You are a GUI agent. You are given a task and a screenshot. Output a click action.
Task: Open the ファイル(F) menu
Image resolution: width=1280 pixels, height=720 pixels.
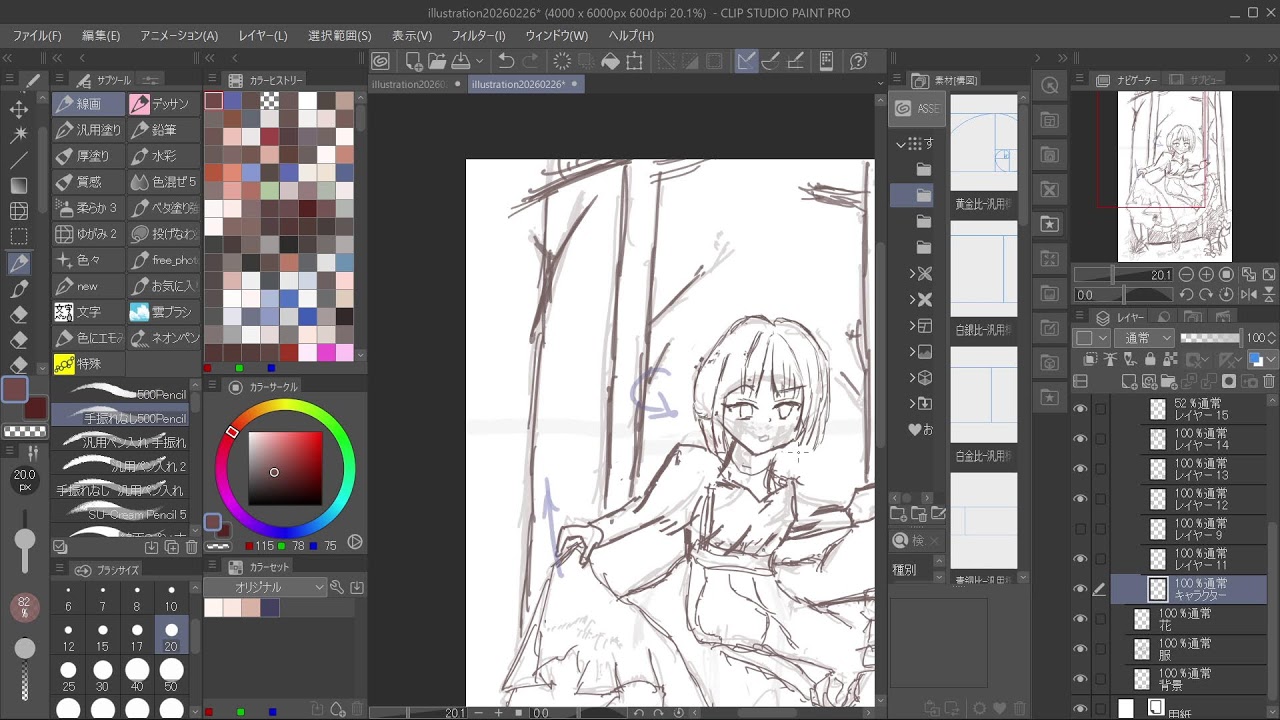click(37, 35)
